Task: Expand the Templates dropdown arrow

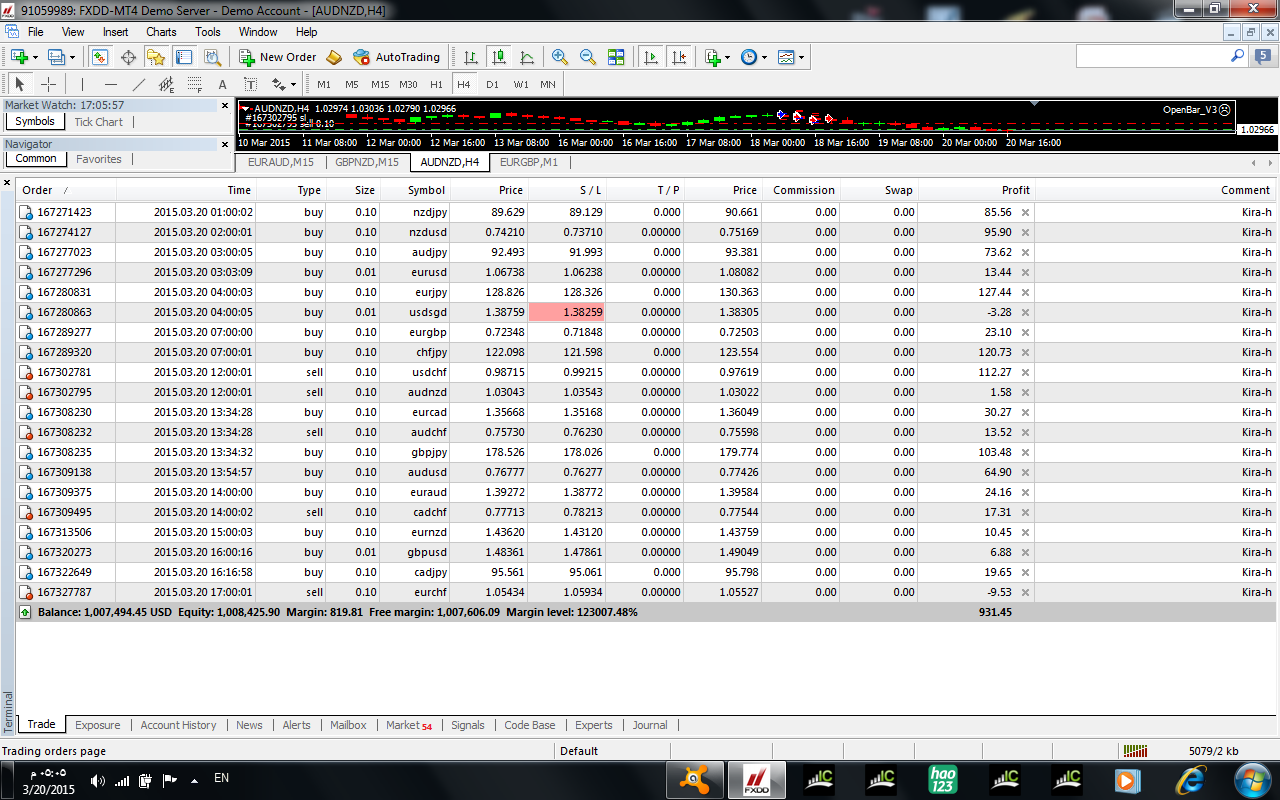Action: (801, 57)
